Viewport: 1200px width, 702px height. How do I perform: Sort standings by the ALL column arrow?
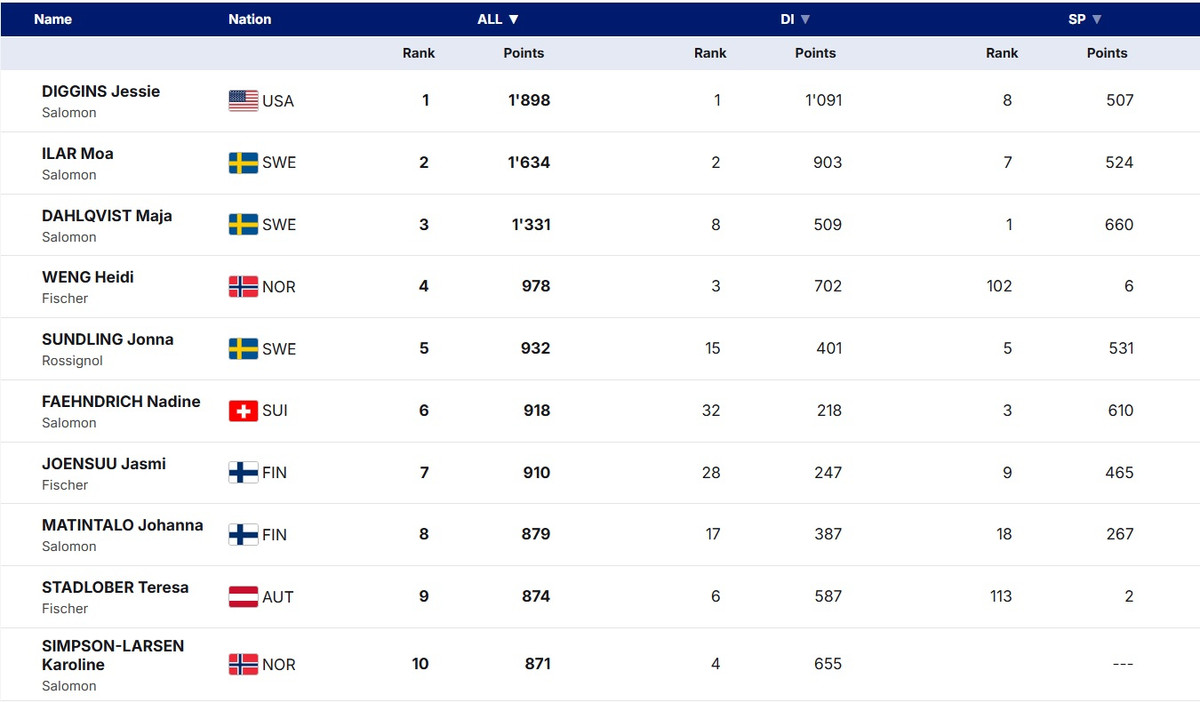(514, 19)
